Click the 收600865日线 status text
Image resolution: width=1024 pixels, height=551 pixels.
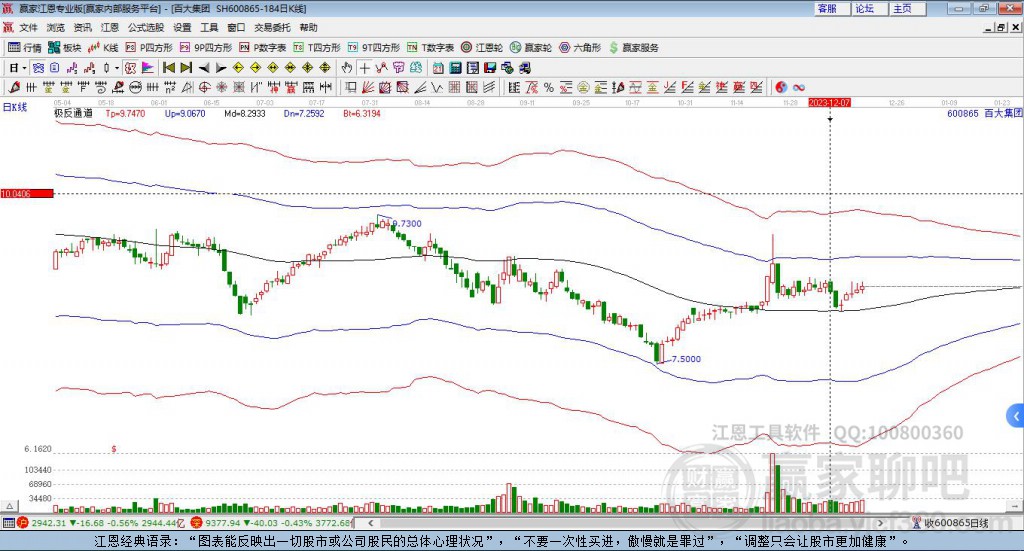[x=956, y=522]
